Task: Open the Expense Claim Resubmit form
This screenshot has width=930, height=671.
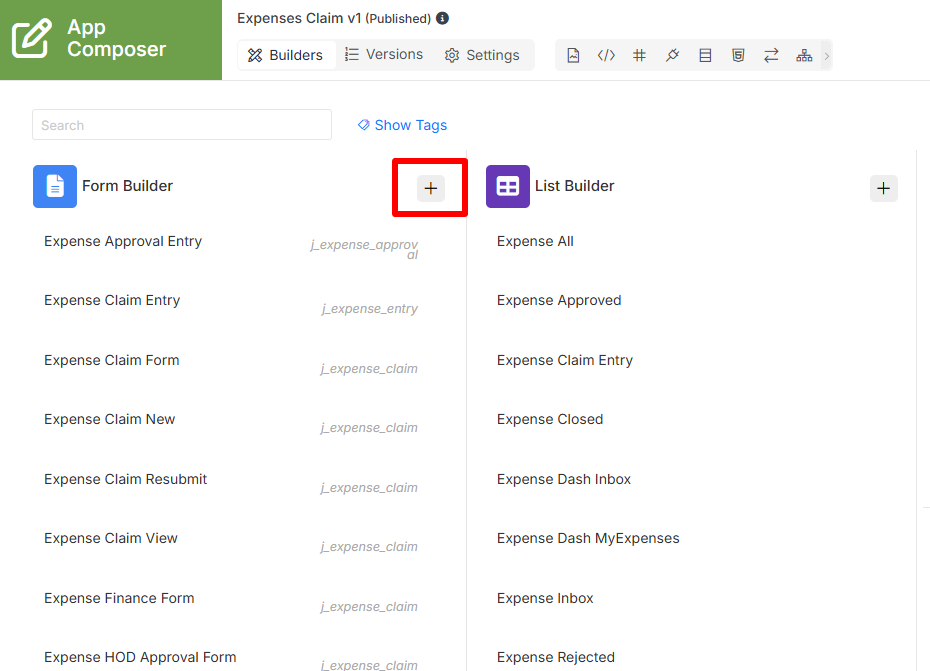Action: 126,479
